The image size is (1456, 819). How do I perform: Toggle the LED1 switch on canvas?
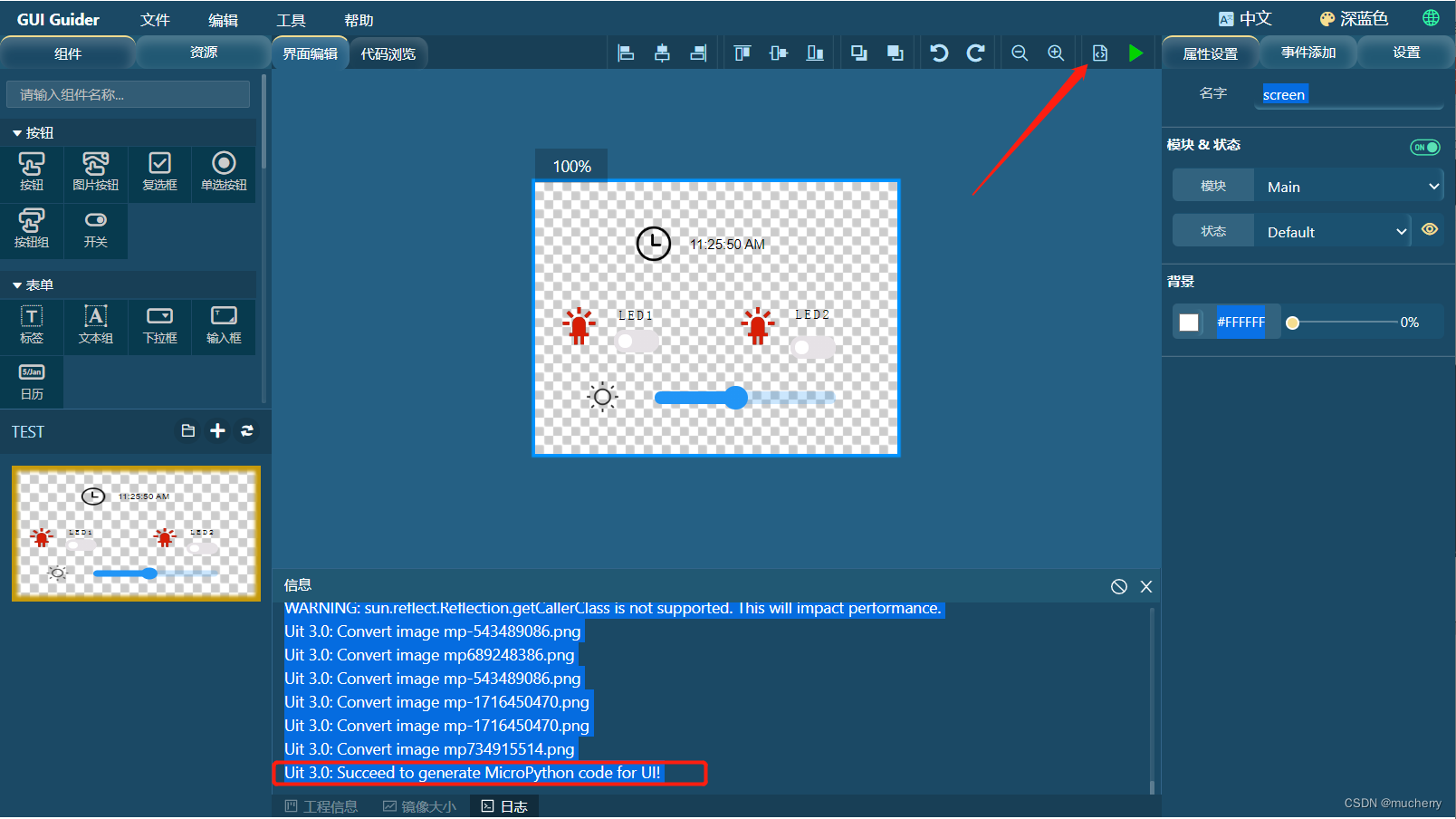tap(637, 342)
